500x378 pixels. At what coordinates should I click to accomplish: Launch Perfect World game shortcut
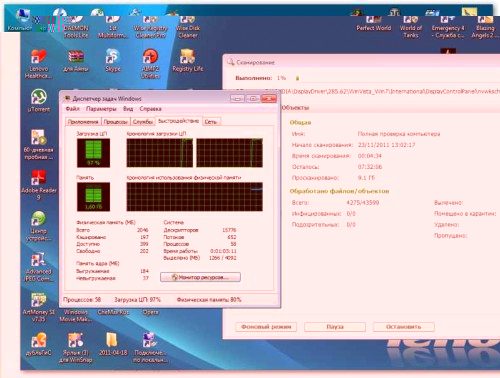pyautogui.click(x=374, y=24)
